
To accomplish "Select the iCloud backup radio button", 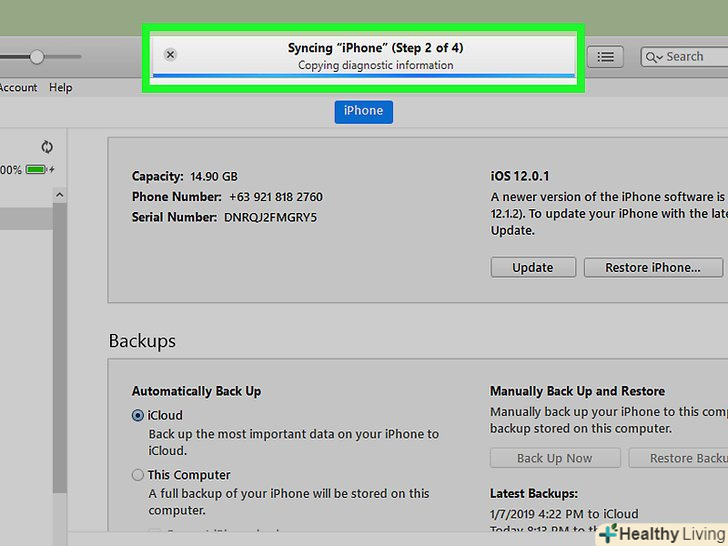I will pos(137,415).
